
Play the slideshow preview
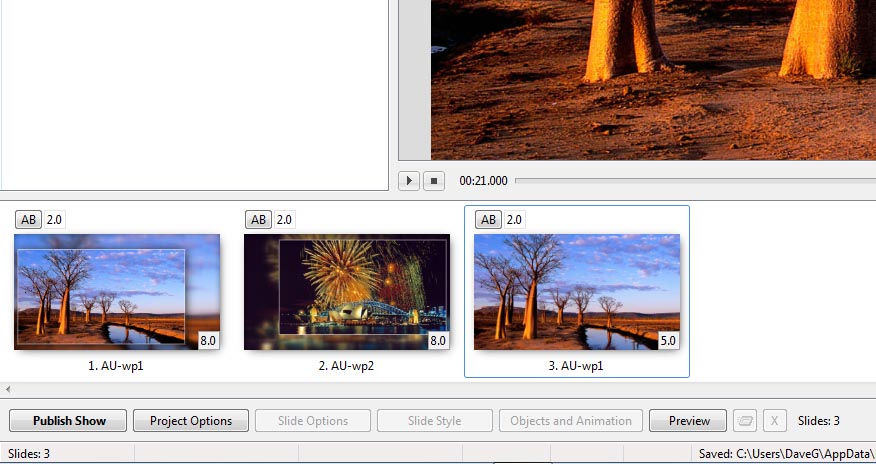click(409, 181)
